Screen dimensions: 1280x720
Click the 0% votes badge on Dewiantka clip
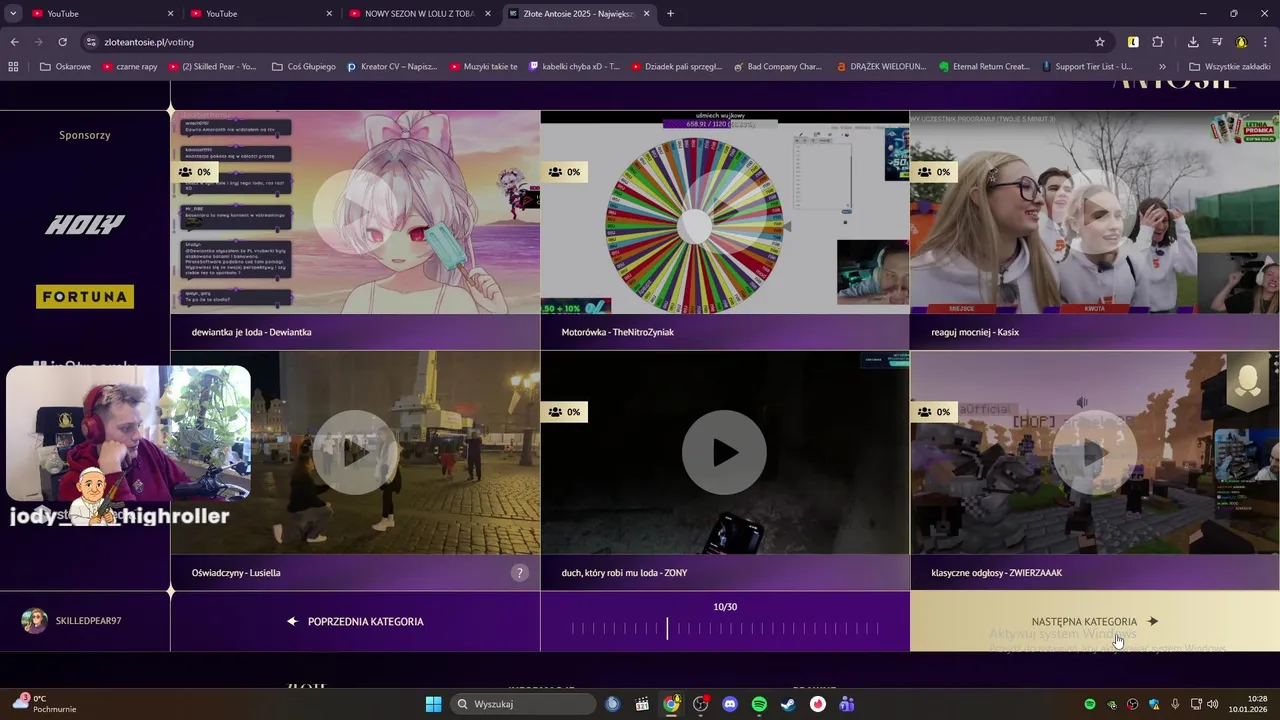(195, 172)
